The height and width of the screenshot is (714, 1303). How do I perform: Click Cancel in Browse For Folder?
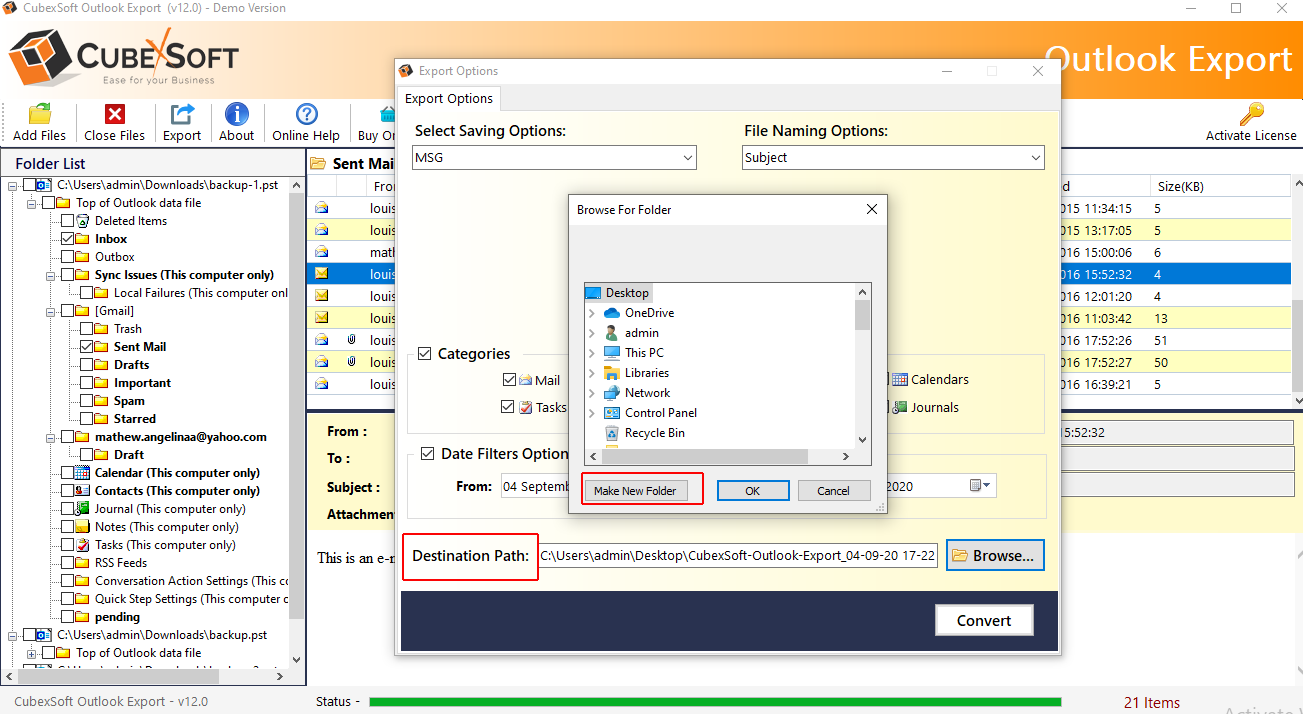point(833,491)
